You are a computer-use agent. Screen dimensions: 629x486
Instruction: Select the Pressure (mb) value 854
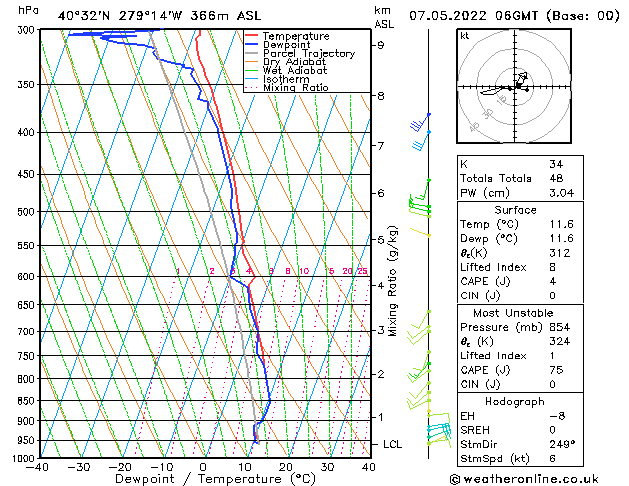tap(560, 327)
